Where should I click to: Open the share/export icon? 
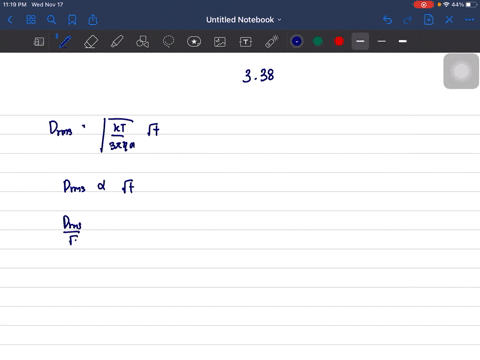tap(93, 20)
